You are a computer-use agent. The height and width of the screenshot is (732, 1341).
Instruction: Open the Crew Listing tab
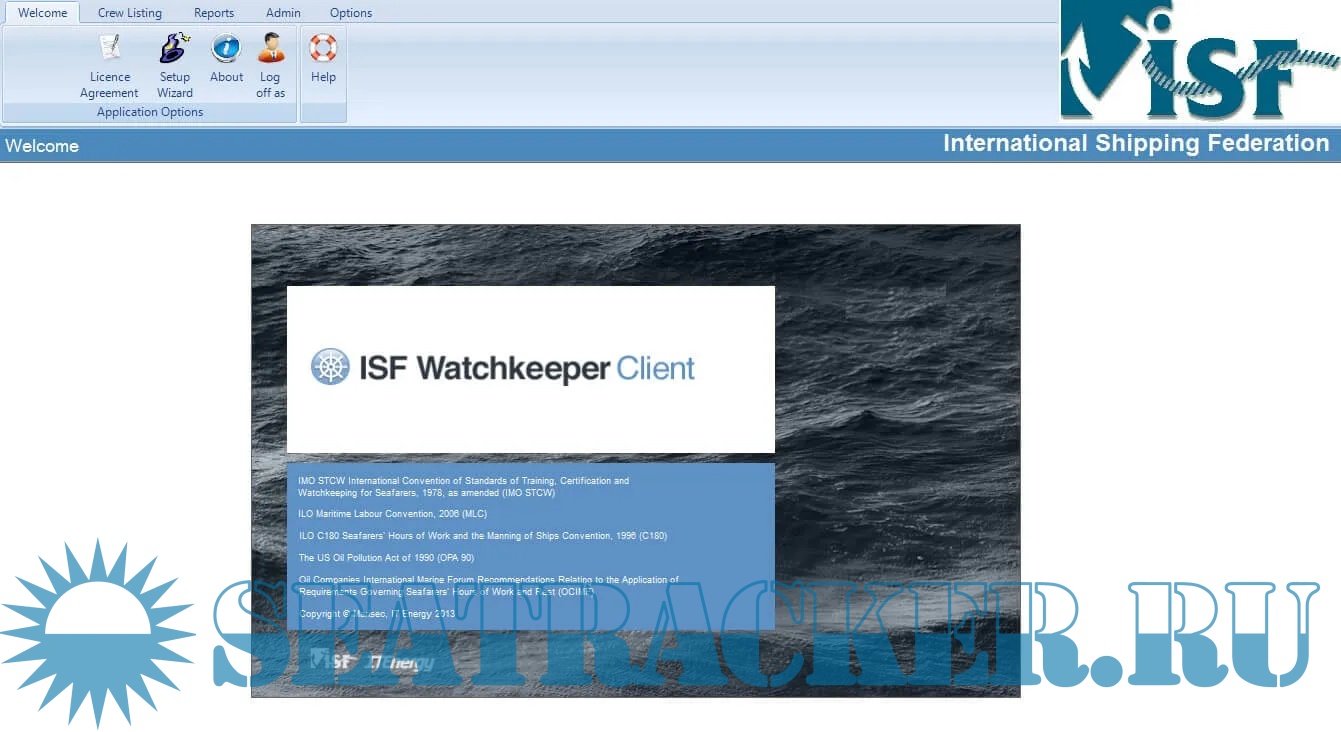point(130,13)
